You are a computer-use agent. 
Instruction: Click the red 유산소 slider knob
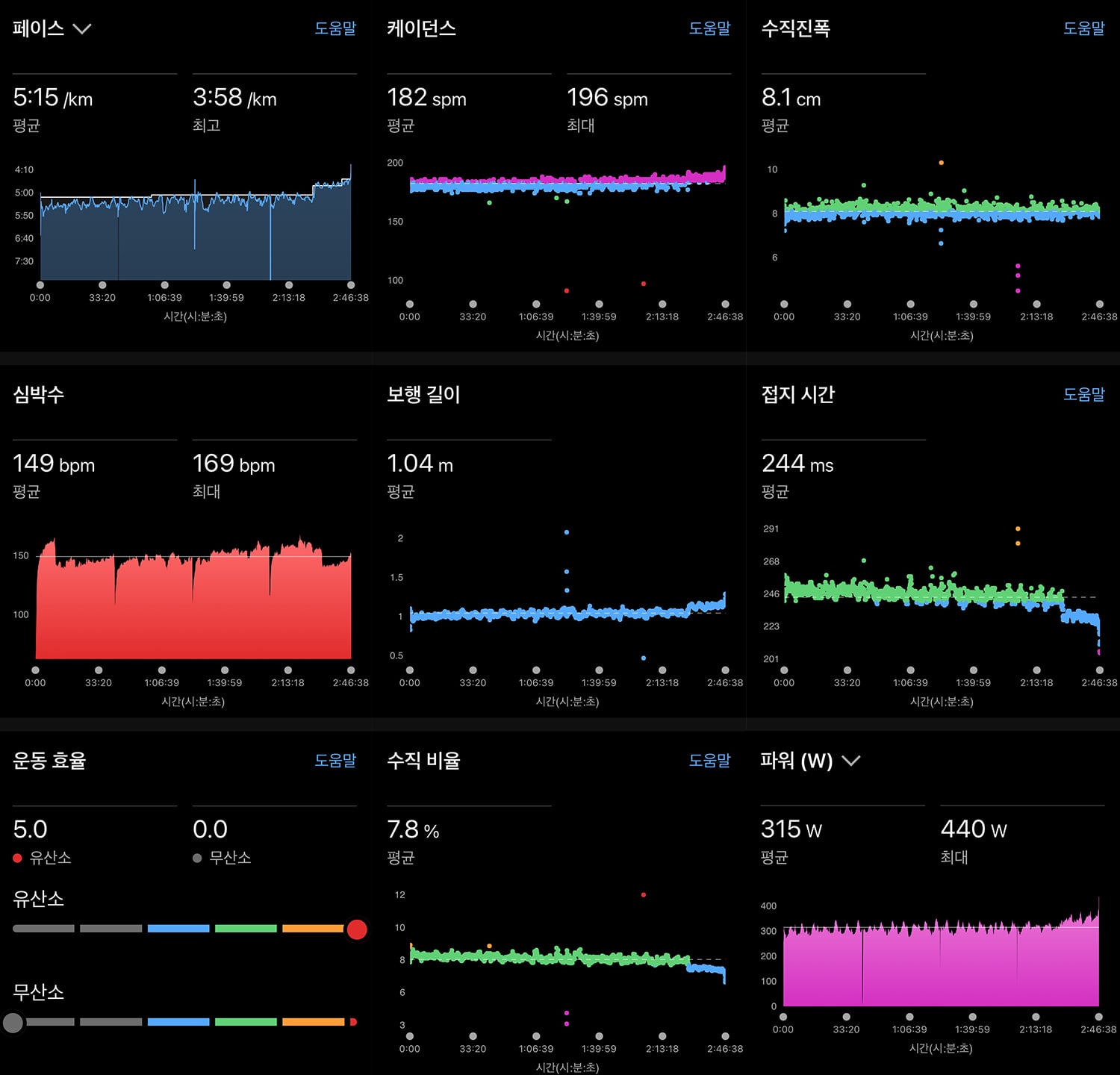click(x=357, y=929)
